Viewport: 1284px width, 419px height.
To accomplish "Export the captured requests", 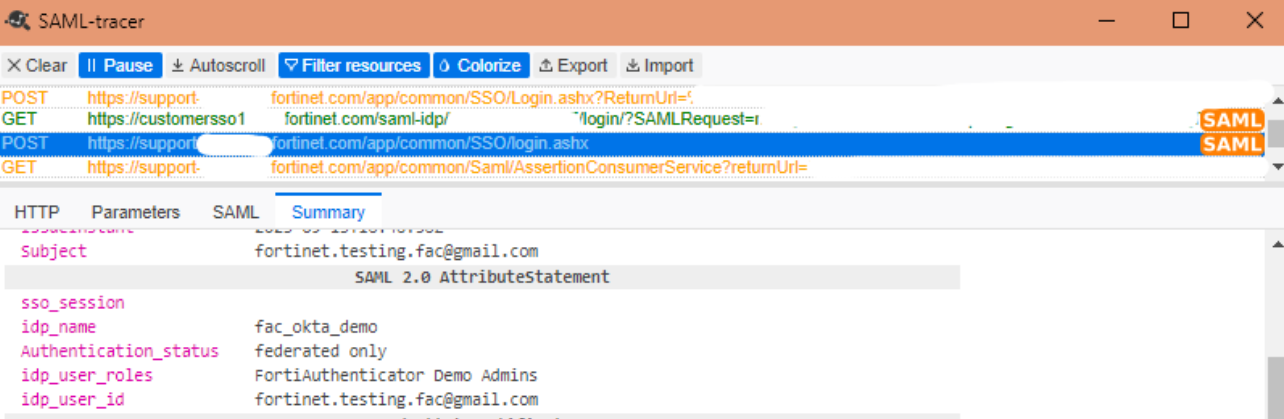I will (574, 66).
